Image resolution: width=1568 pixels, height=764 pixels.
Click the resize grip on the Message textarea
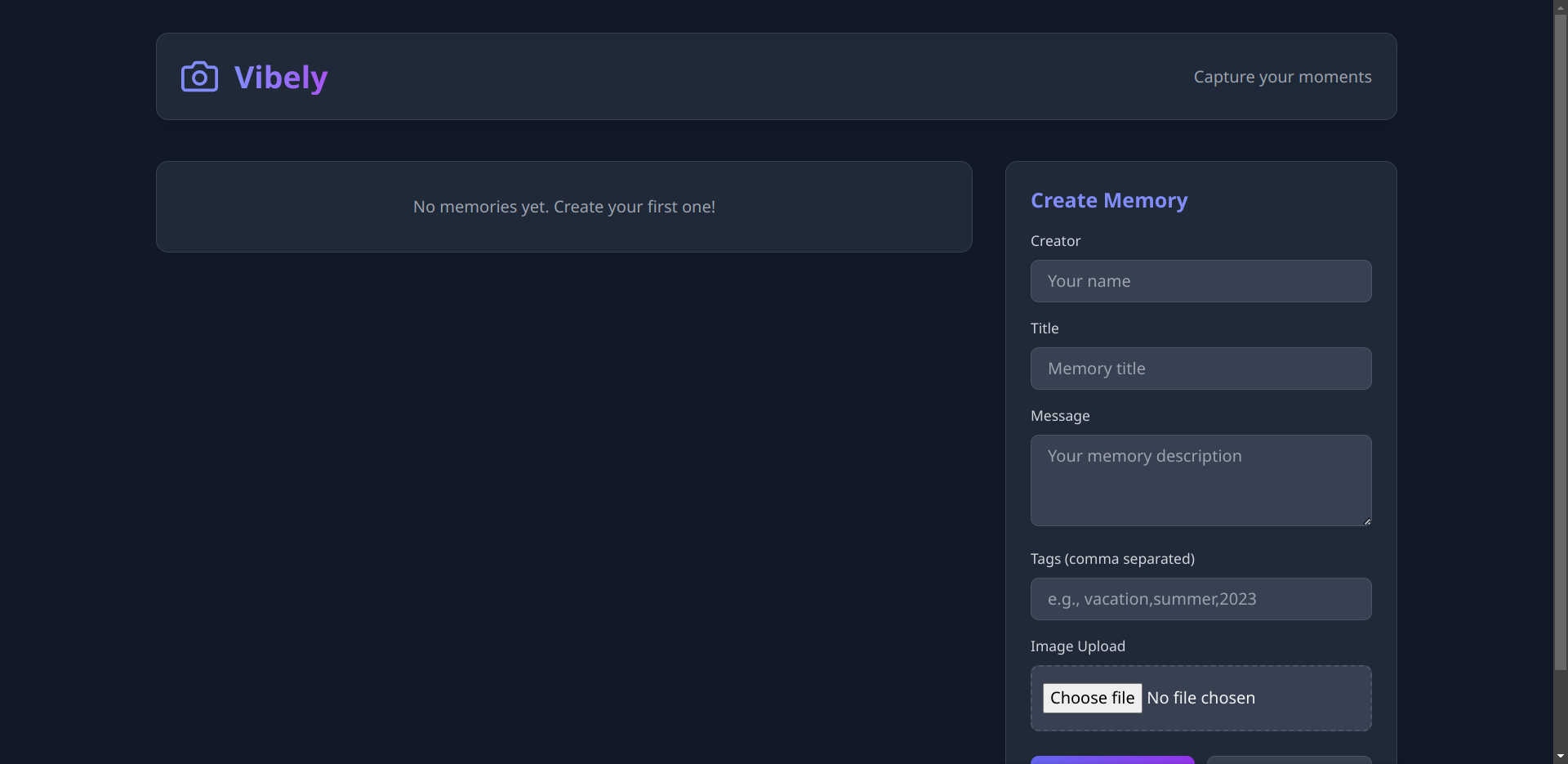click(1365, 521)
